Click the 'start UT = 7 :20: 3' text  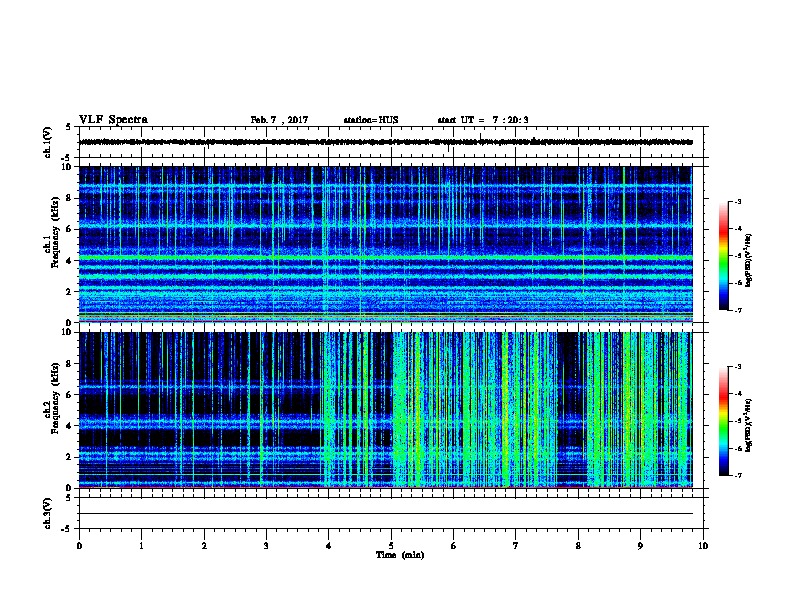pyautogui.click(x=483, y=120)
